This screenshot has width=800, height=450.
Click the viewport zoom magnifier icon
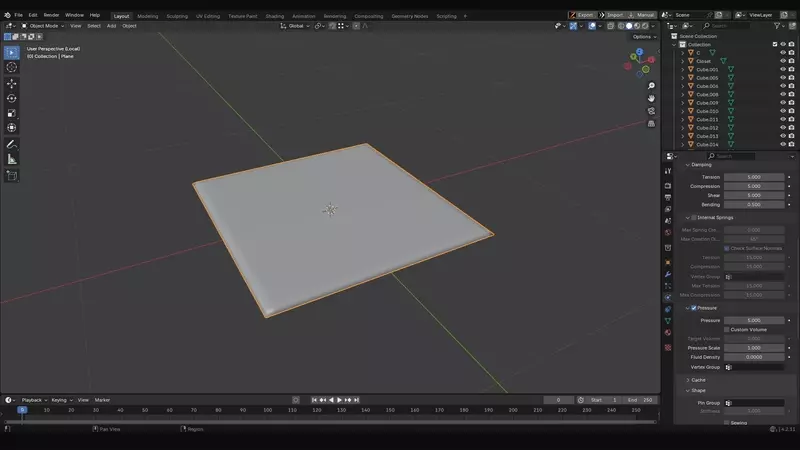point(651,86)
